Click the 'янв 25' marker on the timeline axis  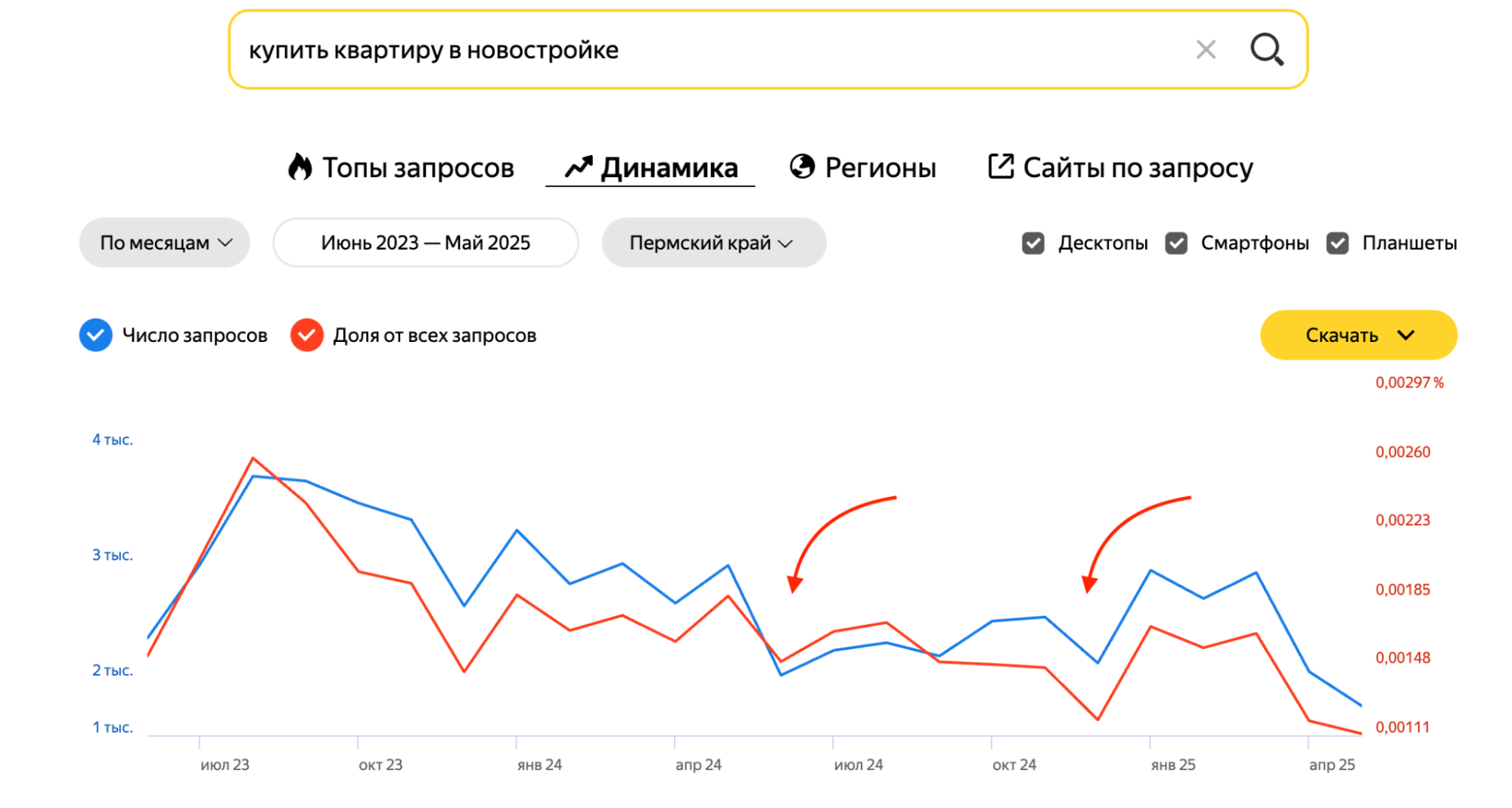pyautogui.click(x=1172, y=764)
